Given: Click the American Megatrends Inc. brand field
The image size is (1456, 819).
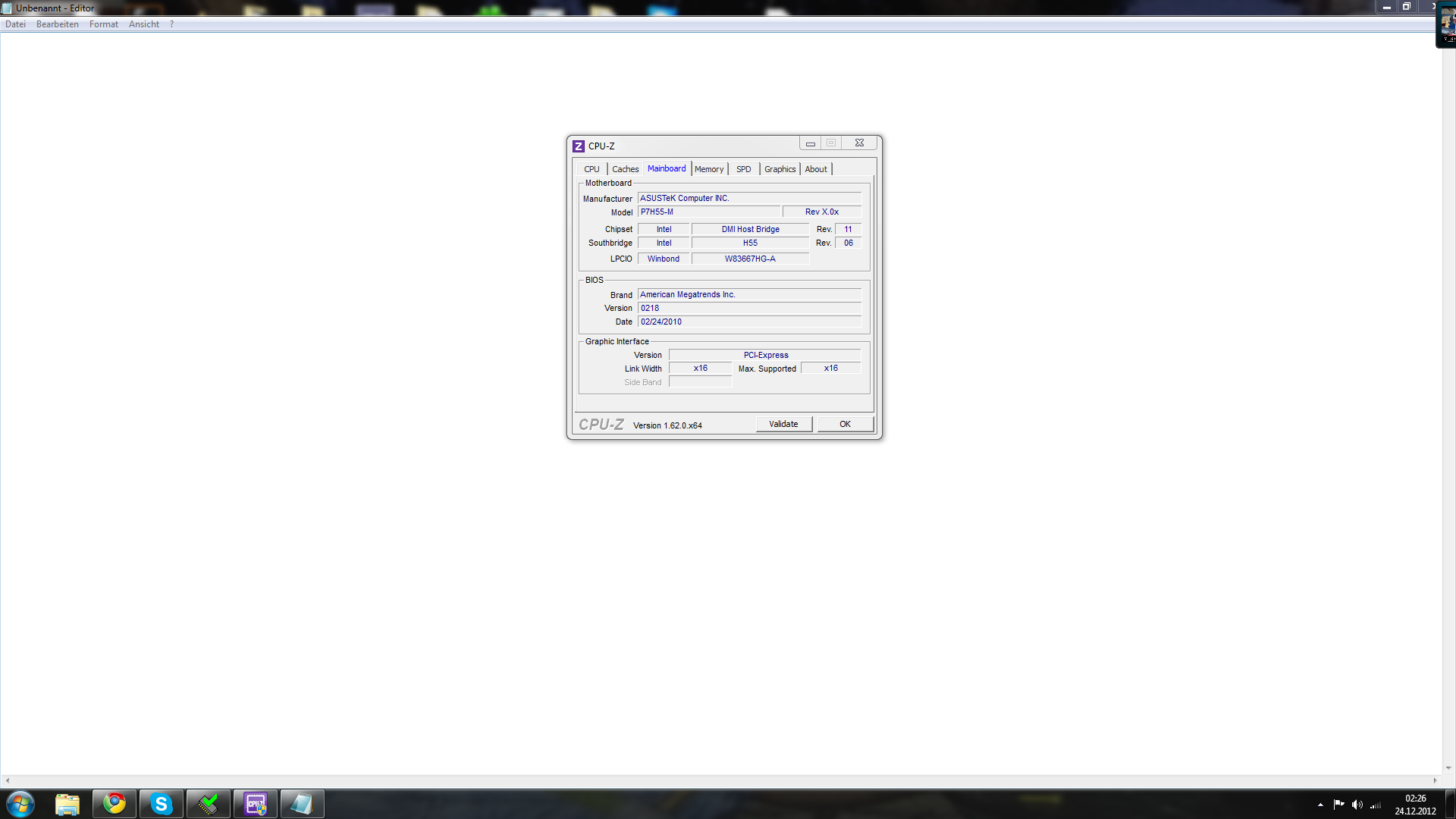Looking at the screenshot, I should pos(749,294).
